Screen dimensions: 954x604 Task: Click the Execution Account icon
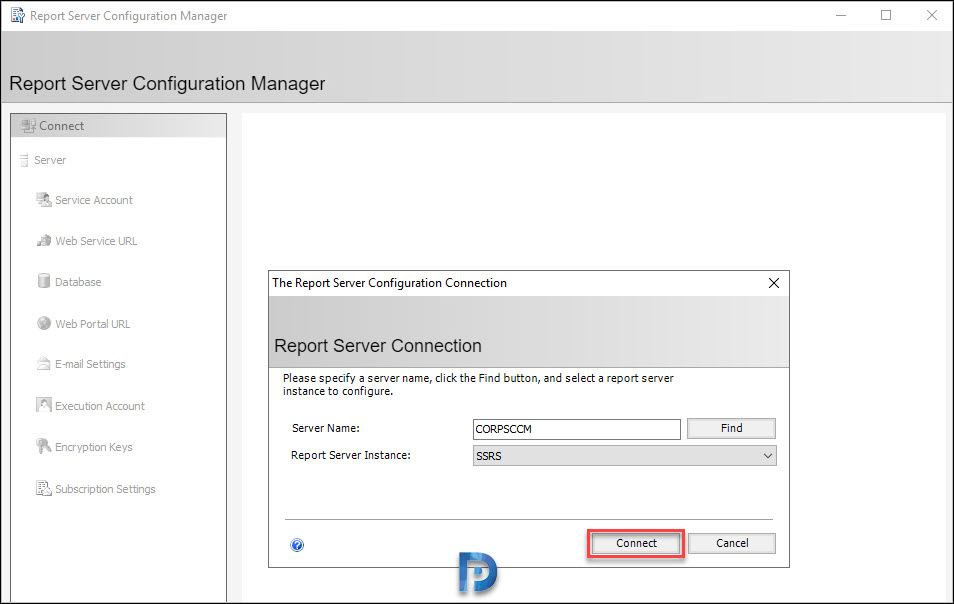(43, 405)
